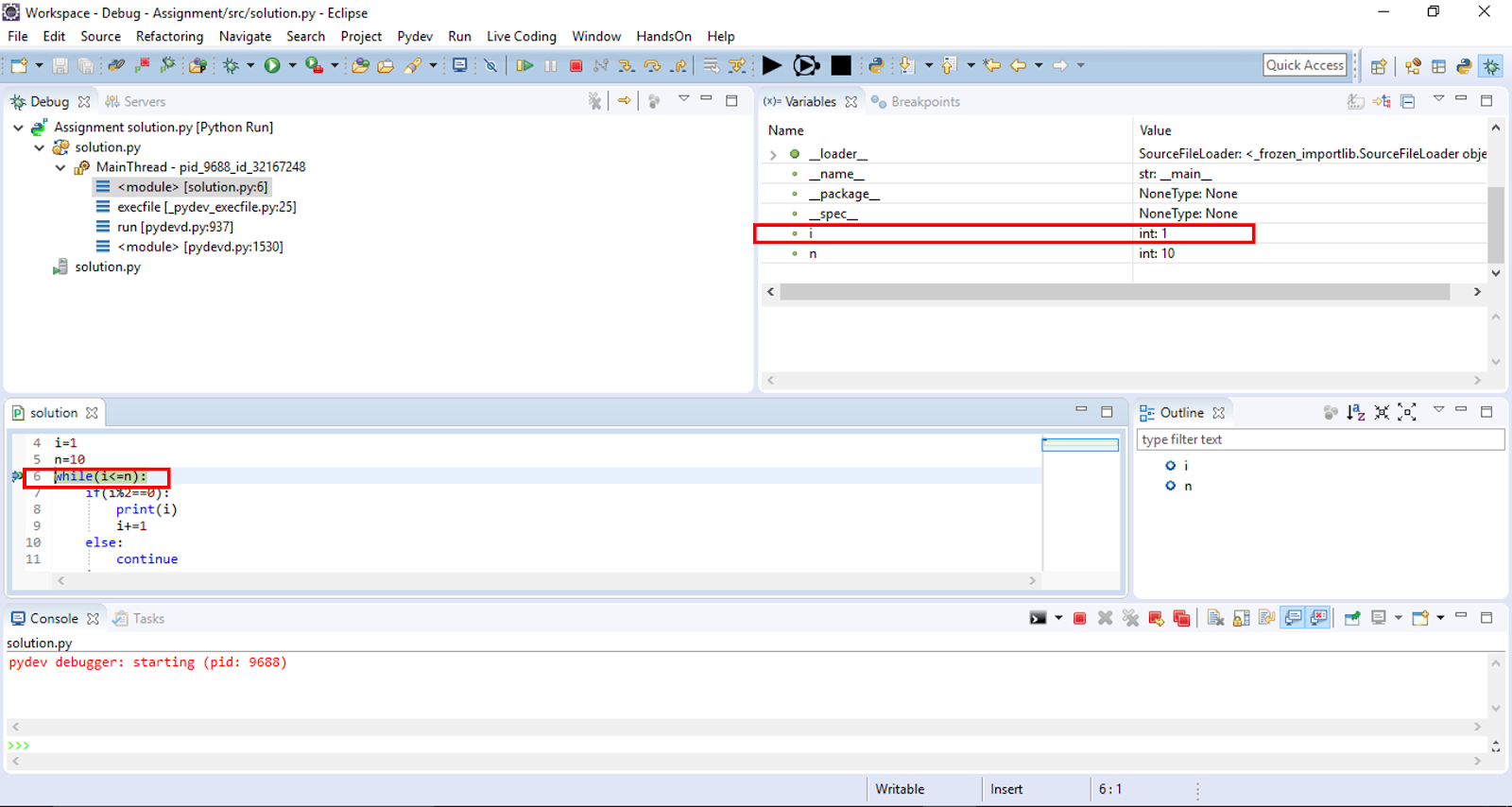Collapse the Assignment solution.py launch node

[x=18, y=127]
